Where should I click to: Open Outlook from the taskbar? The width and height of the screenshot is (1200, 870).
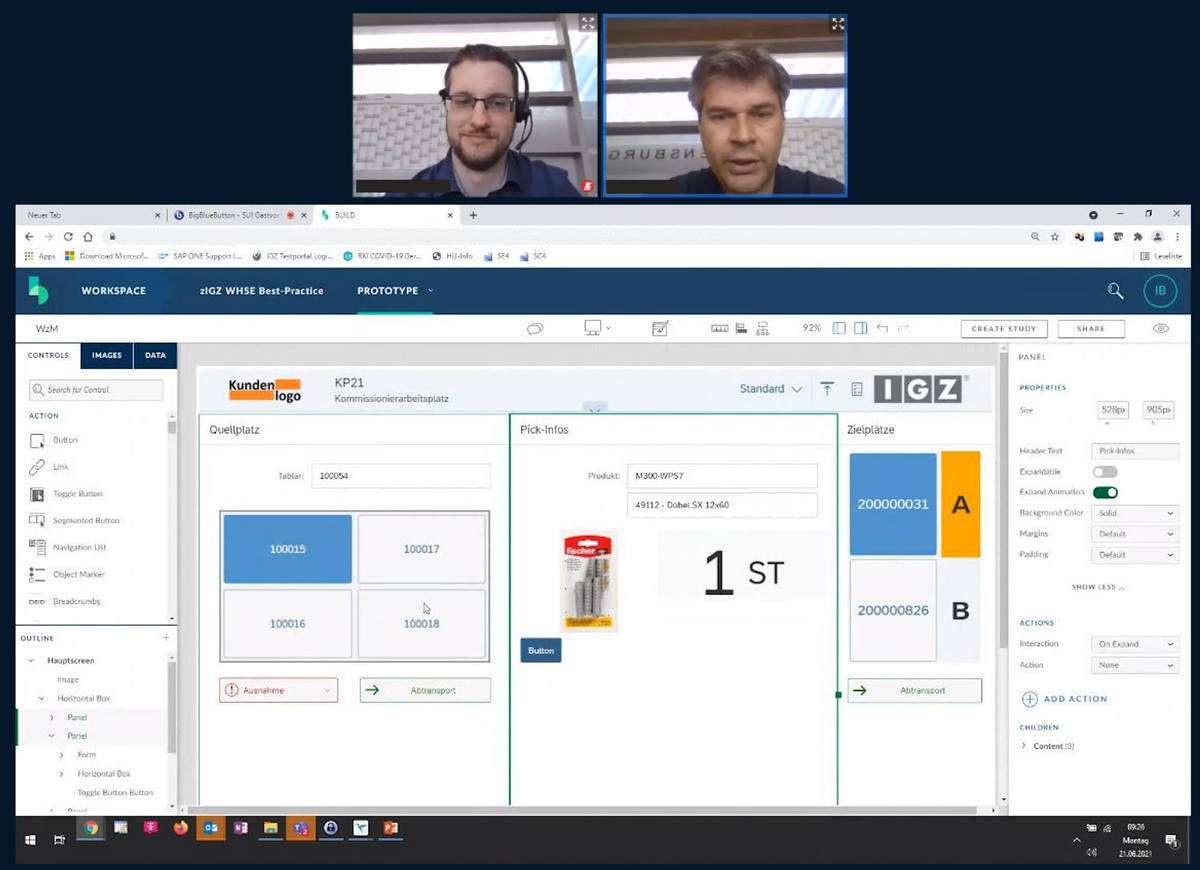tap(210, 827)
